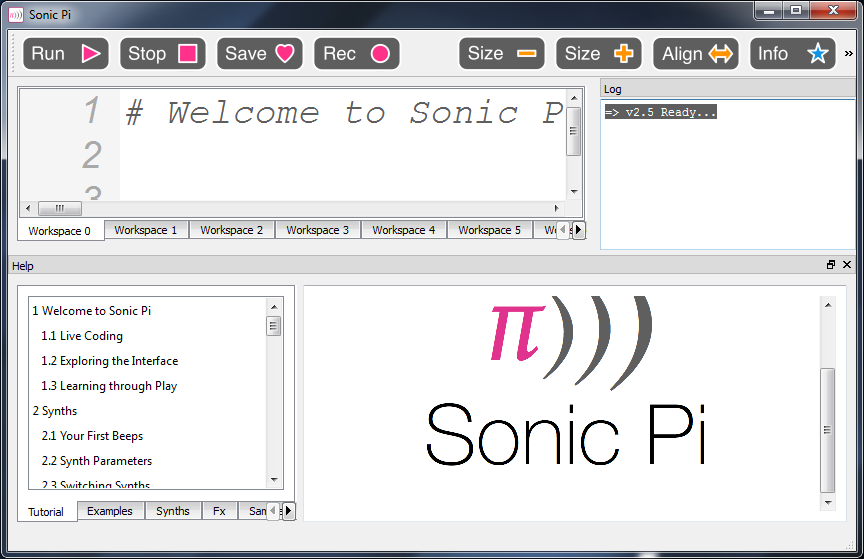Click in the code editor on line 1

click(343, 112)
